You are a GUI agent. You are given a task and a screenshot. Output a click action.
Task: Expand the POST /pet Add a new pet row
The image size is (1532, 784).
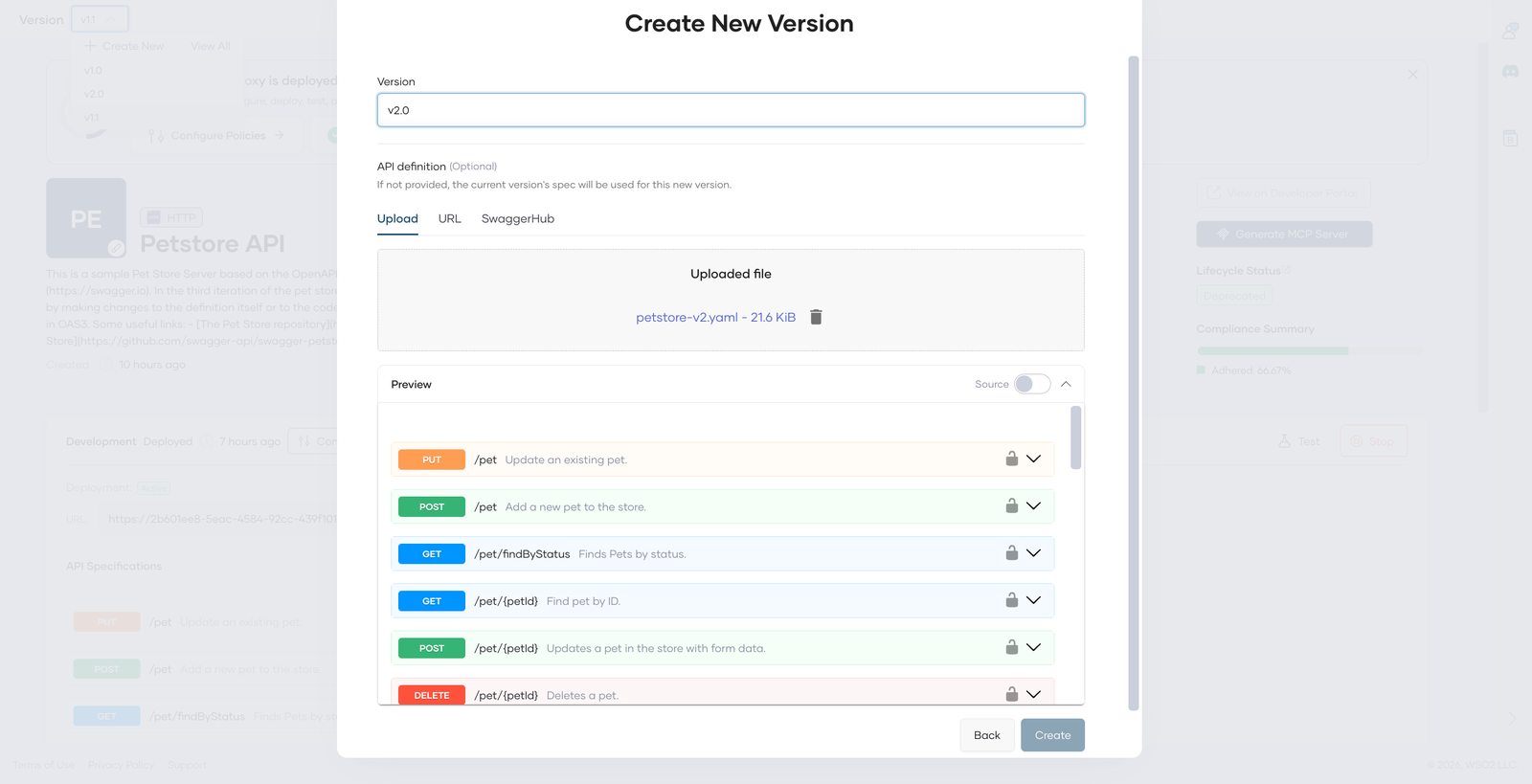coord(1033,505)
